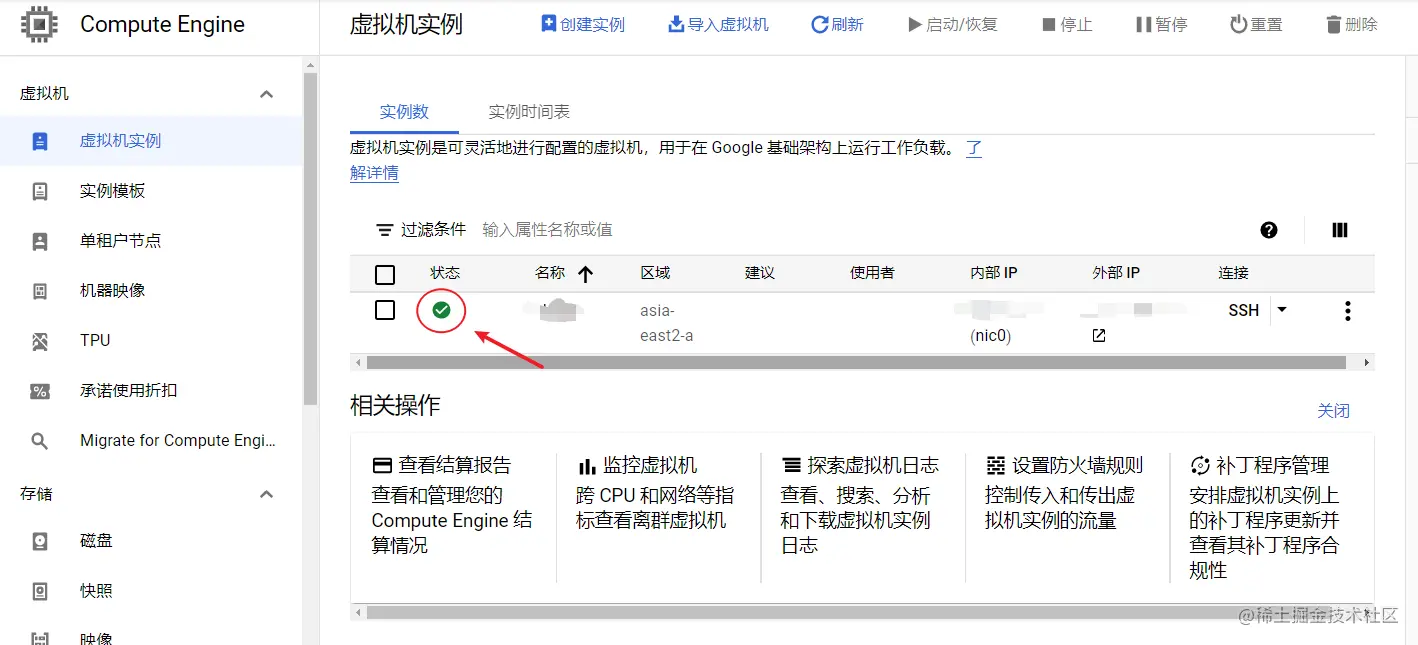The image size is (1418, 645).
Task: Click the sidebar vertical scrollbar
Action: tap(310, 238)
